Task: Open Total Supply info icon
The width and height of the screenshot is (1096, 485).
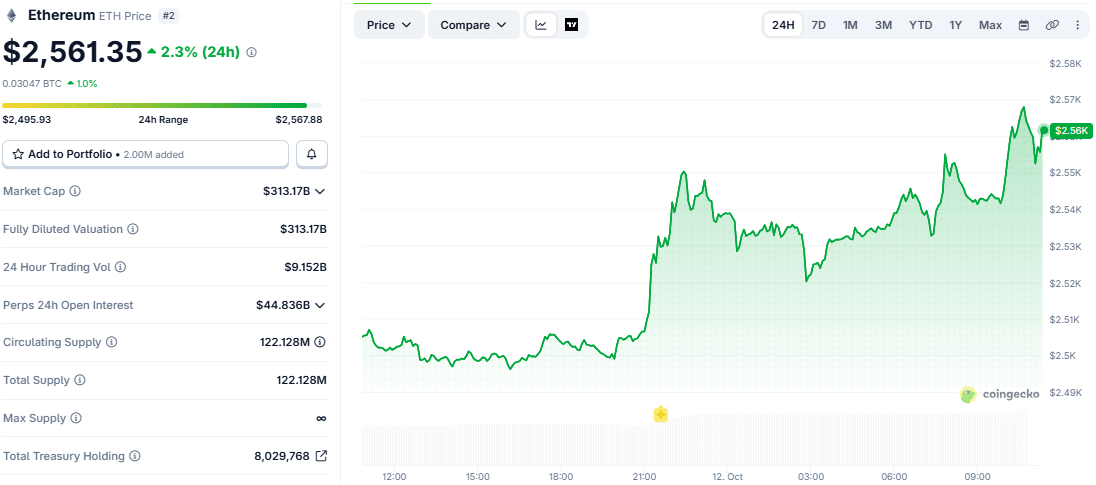Action: click(80, 380)
